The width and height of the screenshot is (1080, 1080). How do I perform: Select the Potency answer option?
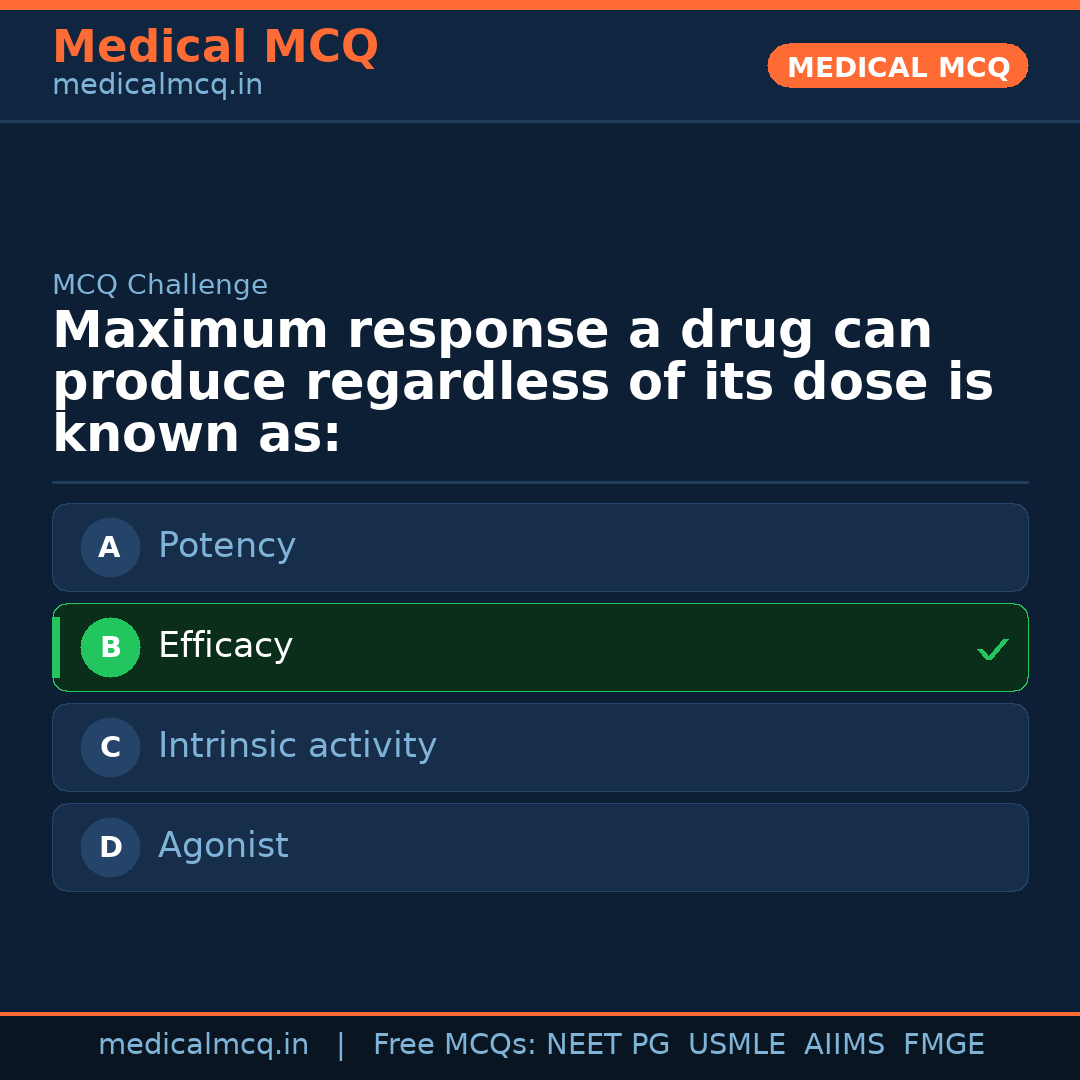coord(227,546)
